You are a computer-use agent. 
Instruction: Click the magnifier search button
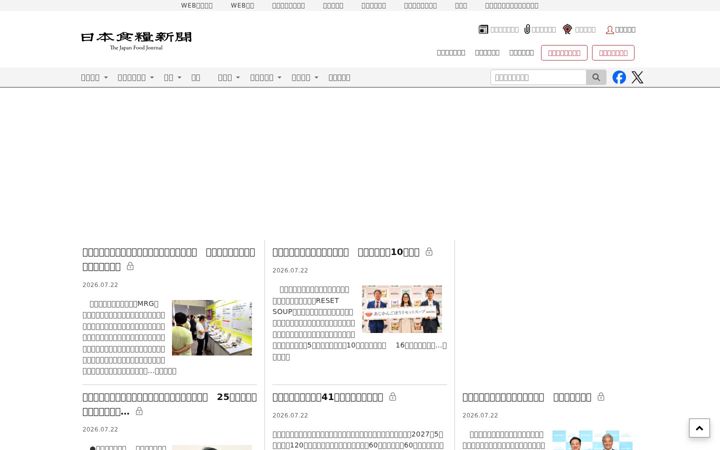click(x=596, y=77)
